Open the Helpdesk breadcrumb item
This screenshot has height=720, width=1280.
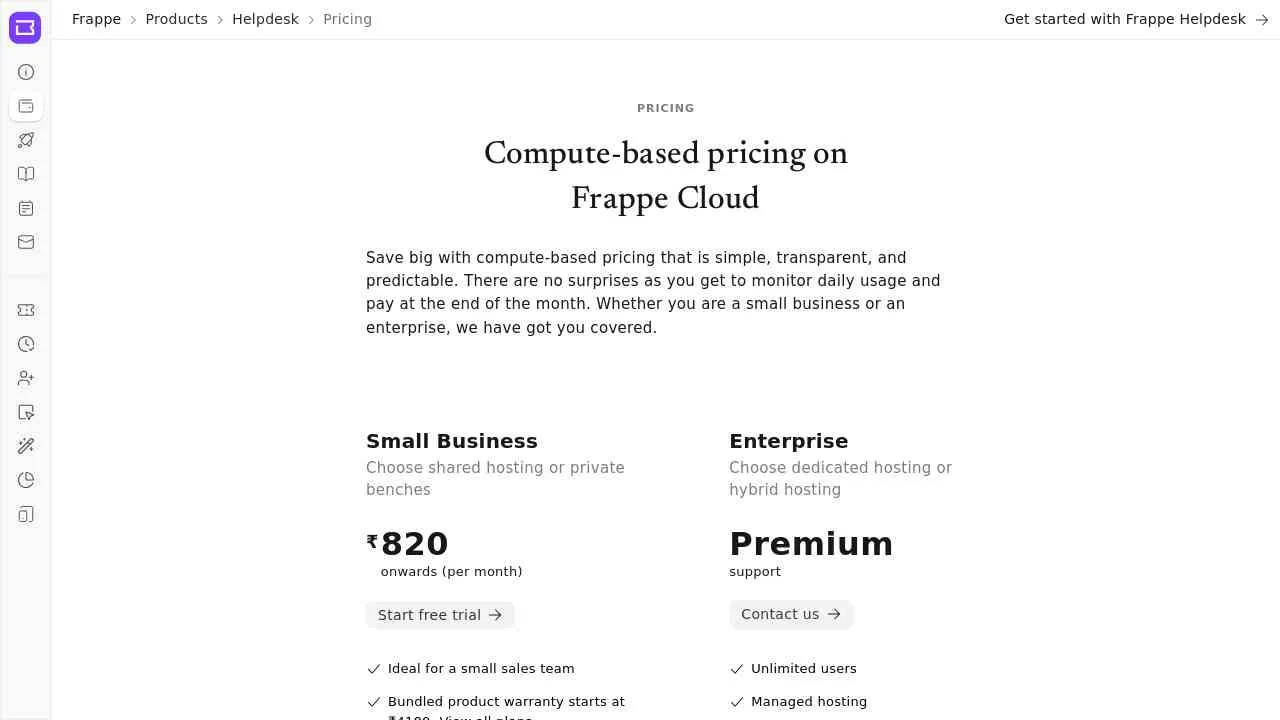pyautogui.click(x=265, y=19)
